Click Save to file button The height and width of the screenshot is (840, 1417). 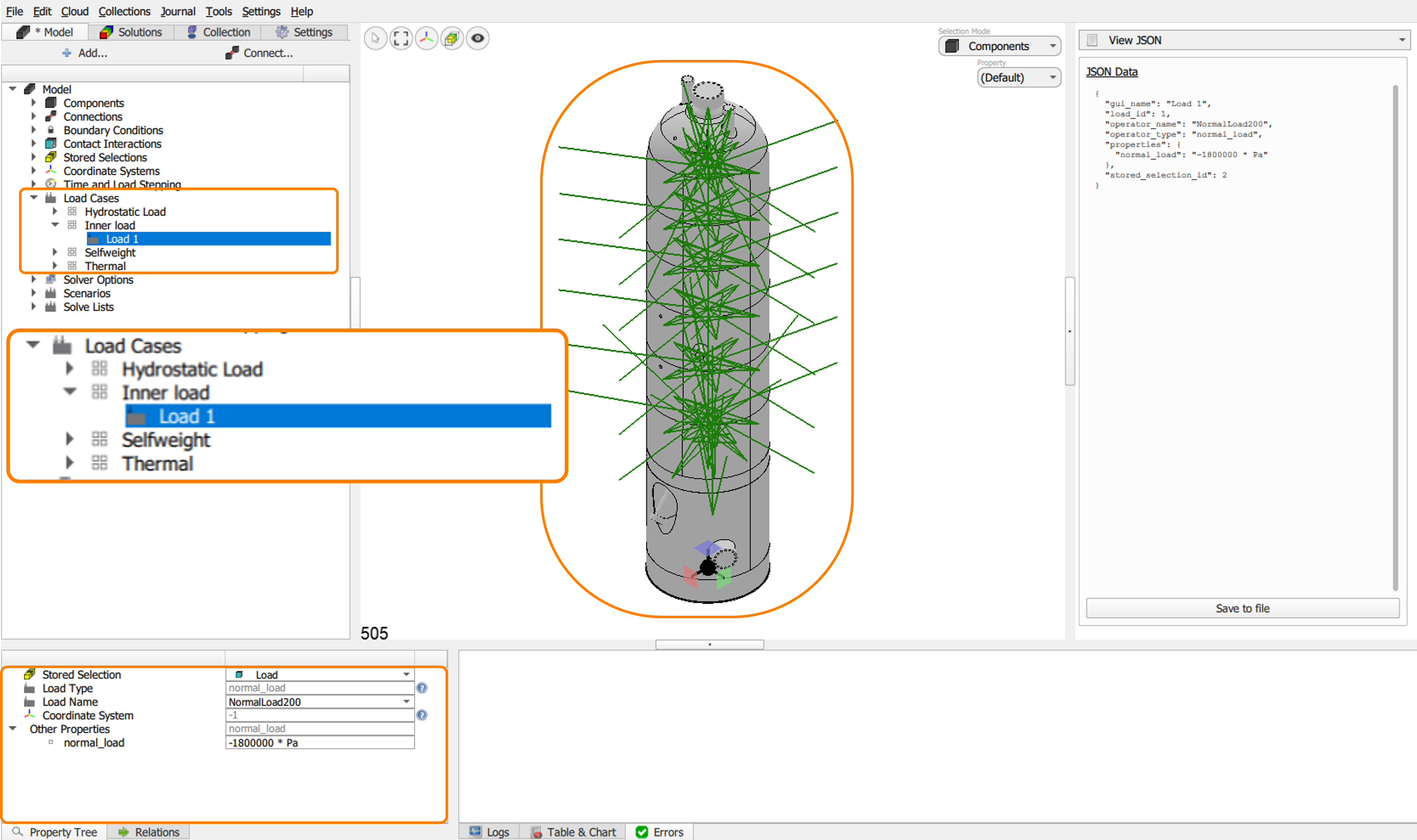(1242, 609)
